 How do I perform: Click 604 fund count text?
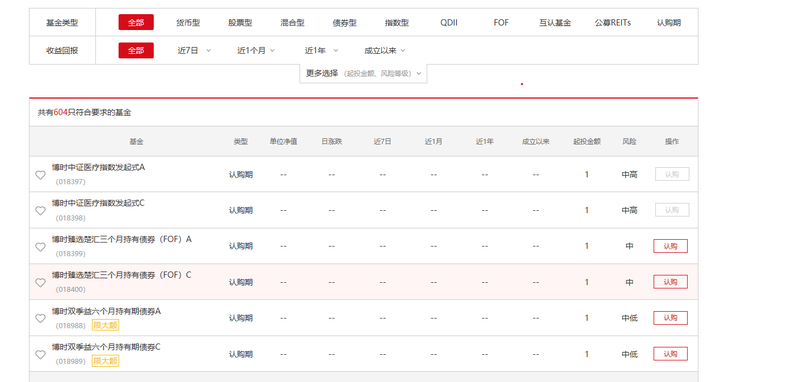point(60,112)
